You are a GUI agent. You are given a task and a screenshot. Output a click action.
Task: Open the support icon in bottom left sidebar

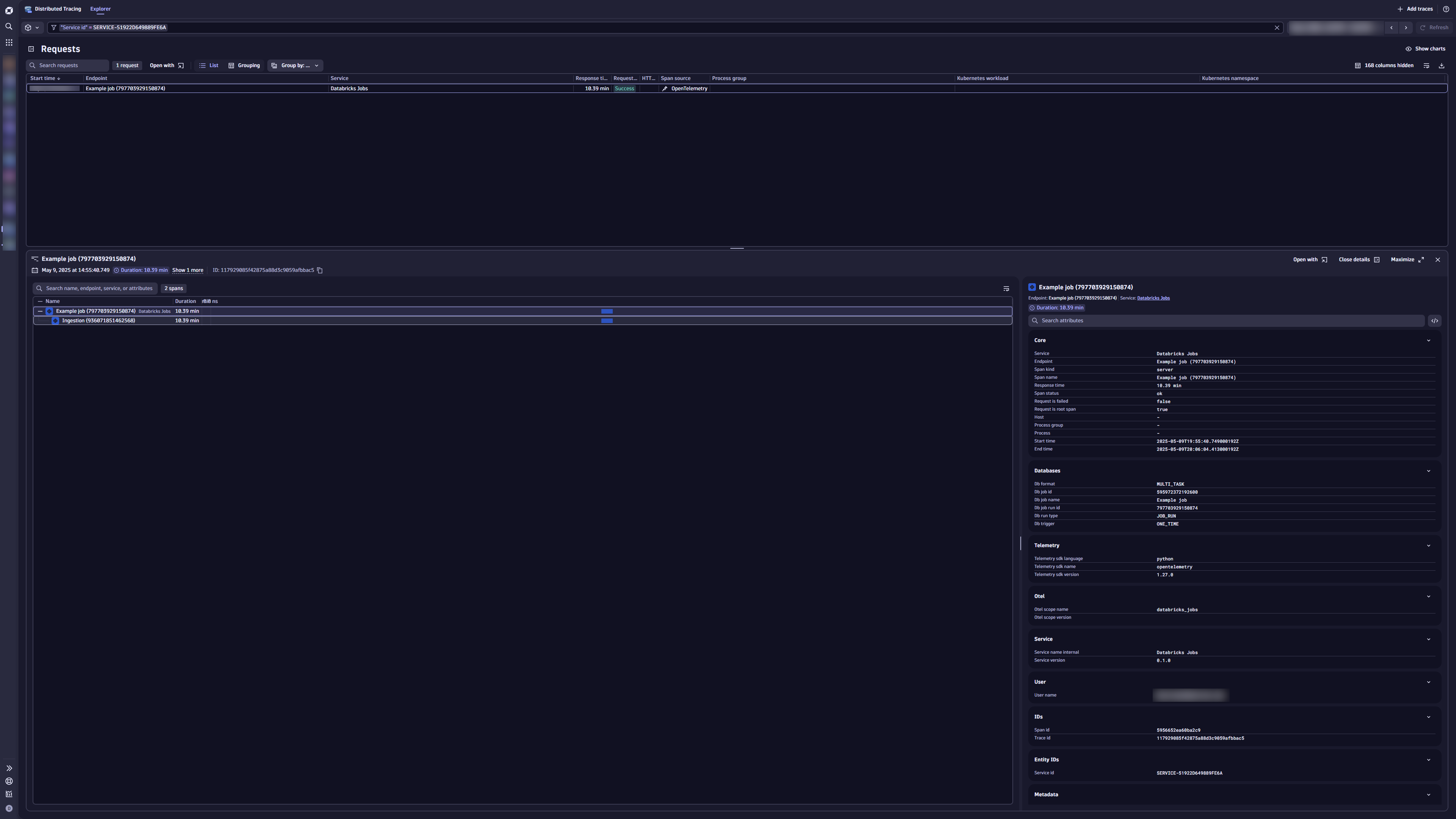pos(9,781)
